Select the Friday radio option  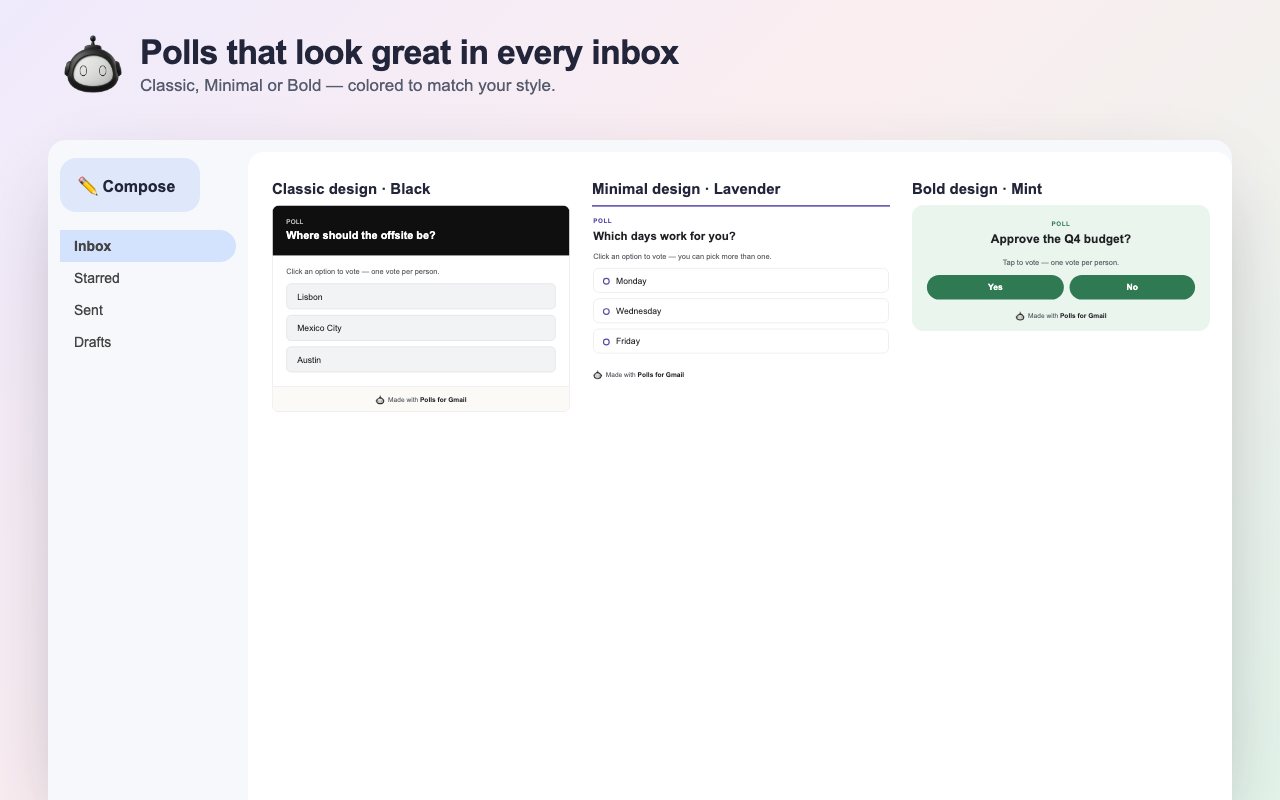[x=741, y=341]
